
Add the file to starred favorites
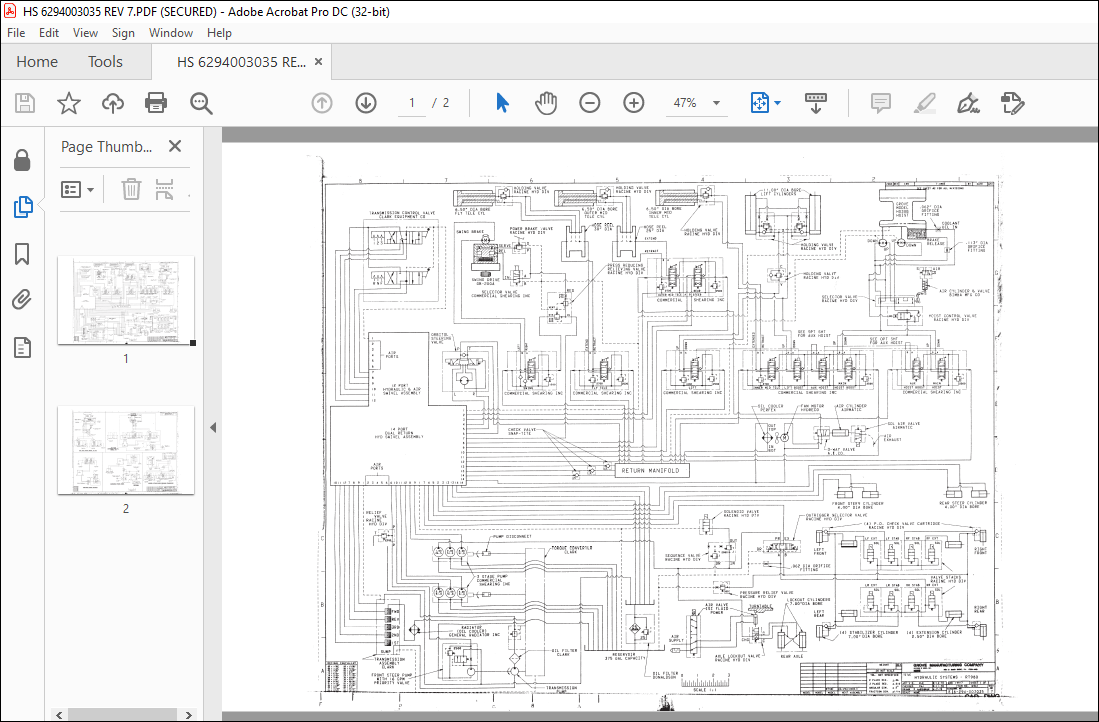[x=69, y=103]
